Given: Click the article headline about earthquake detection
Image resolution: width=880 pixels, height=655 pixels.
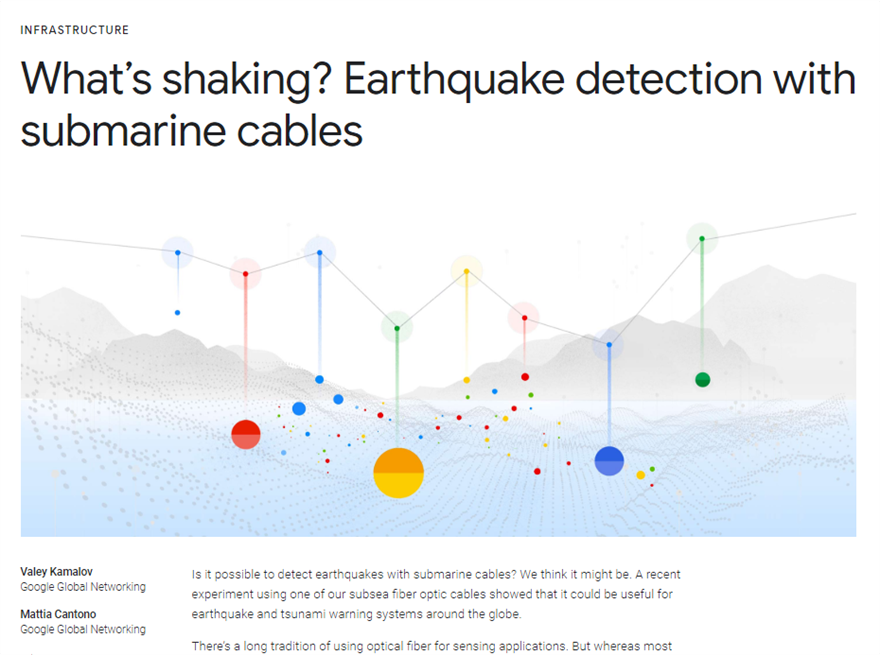Looking at the screenshot, I should point(438,105).
